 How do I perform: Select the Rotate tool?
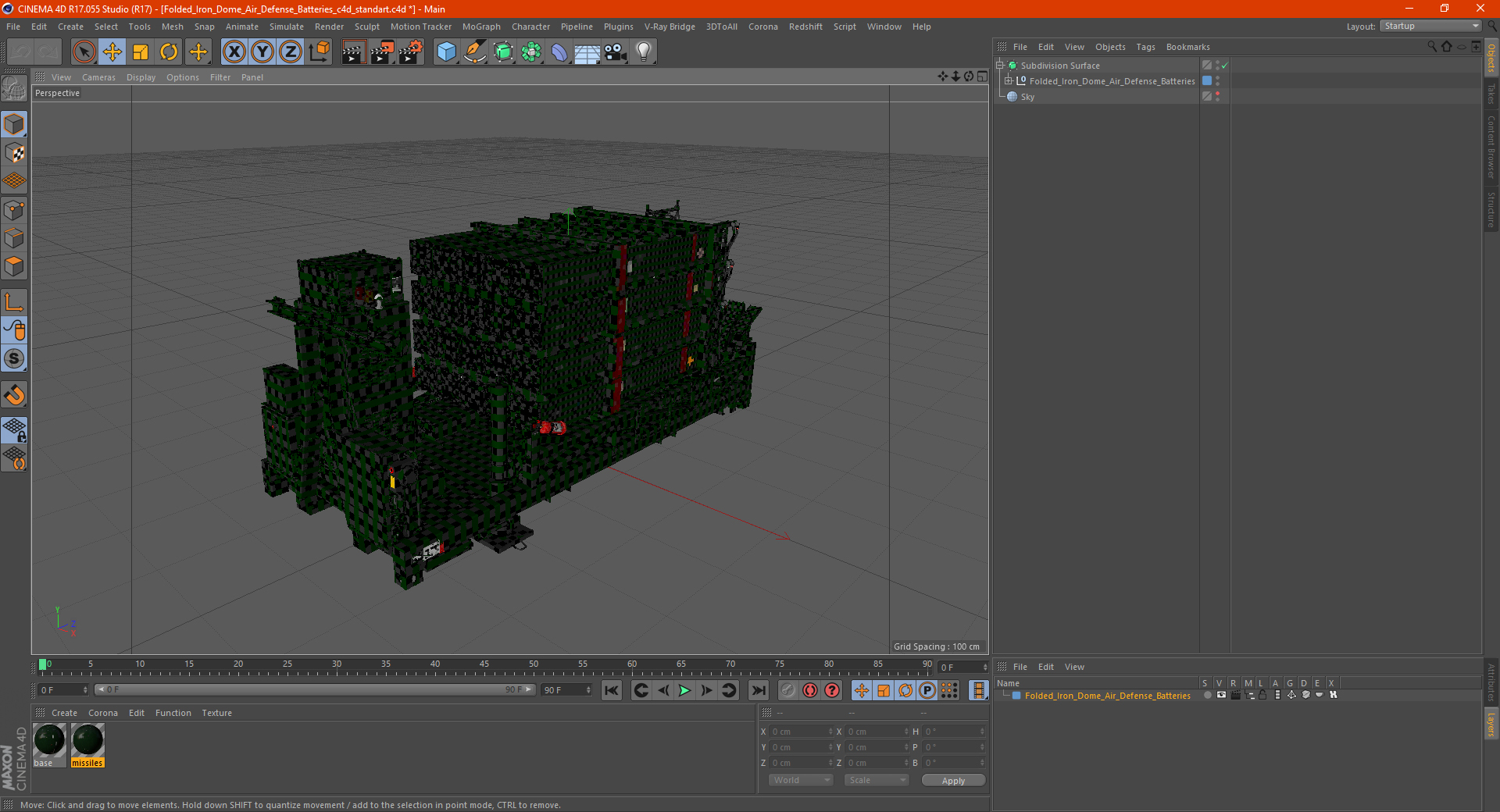click(169, 52)
